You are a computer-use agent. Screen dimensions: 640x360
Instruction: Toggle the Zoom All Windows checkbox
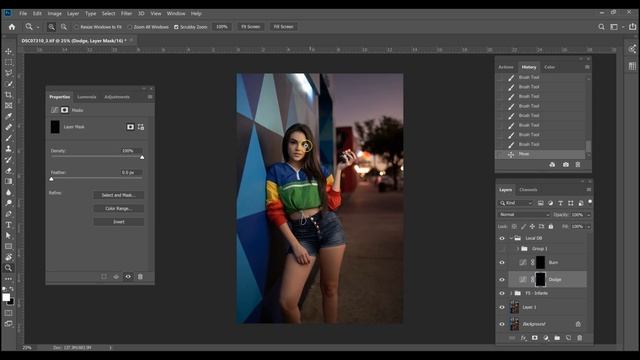(130, 27)
